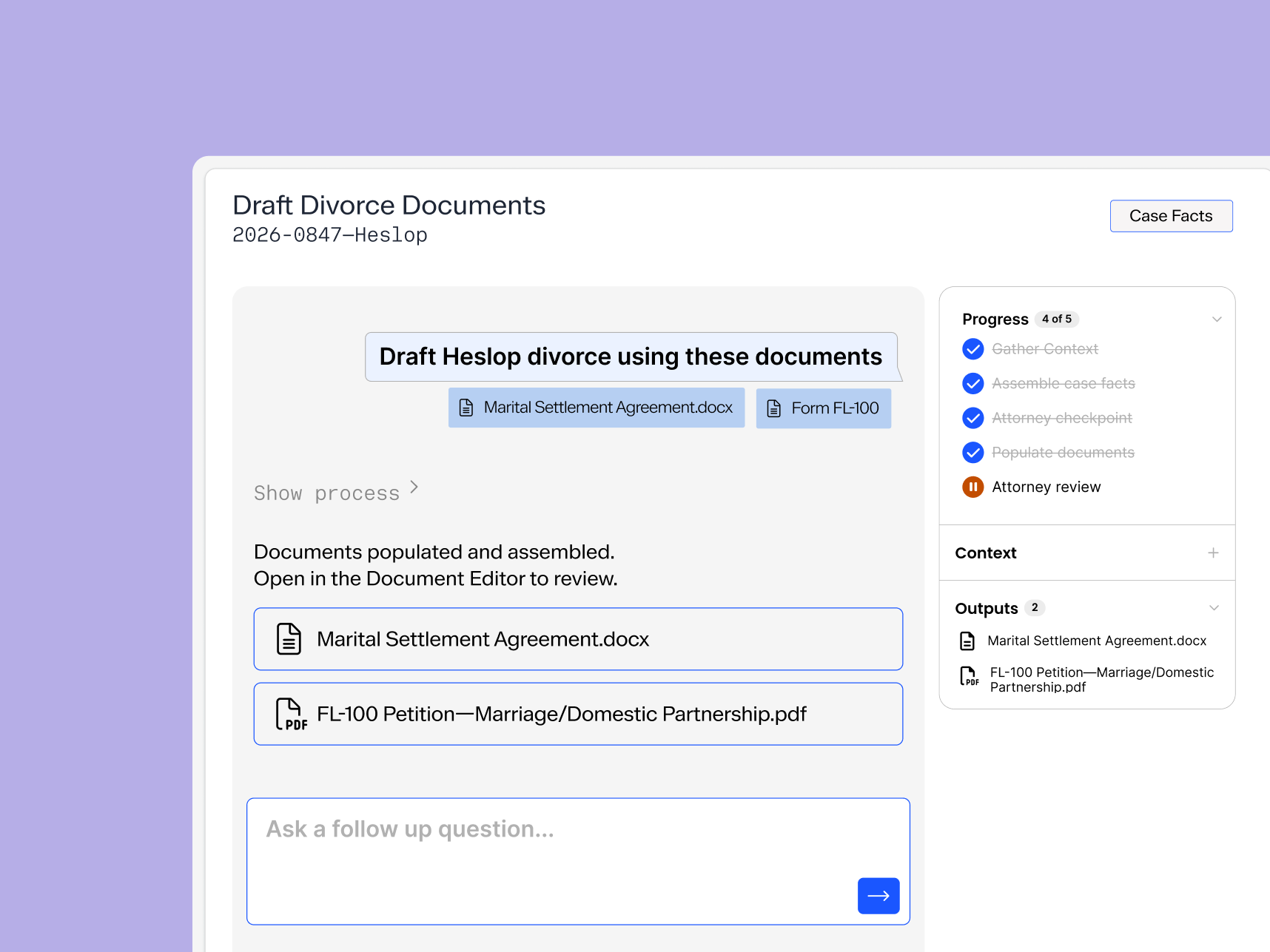The image size is (1270, 952).
Task: Click the docx file icon in Outputs
Action: 967,641
